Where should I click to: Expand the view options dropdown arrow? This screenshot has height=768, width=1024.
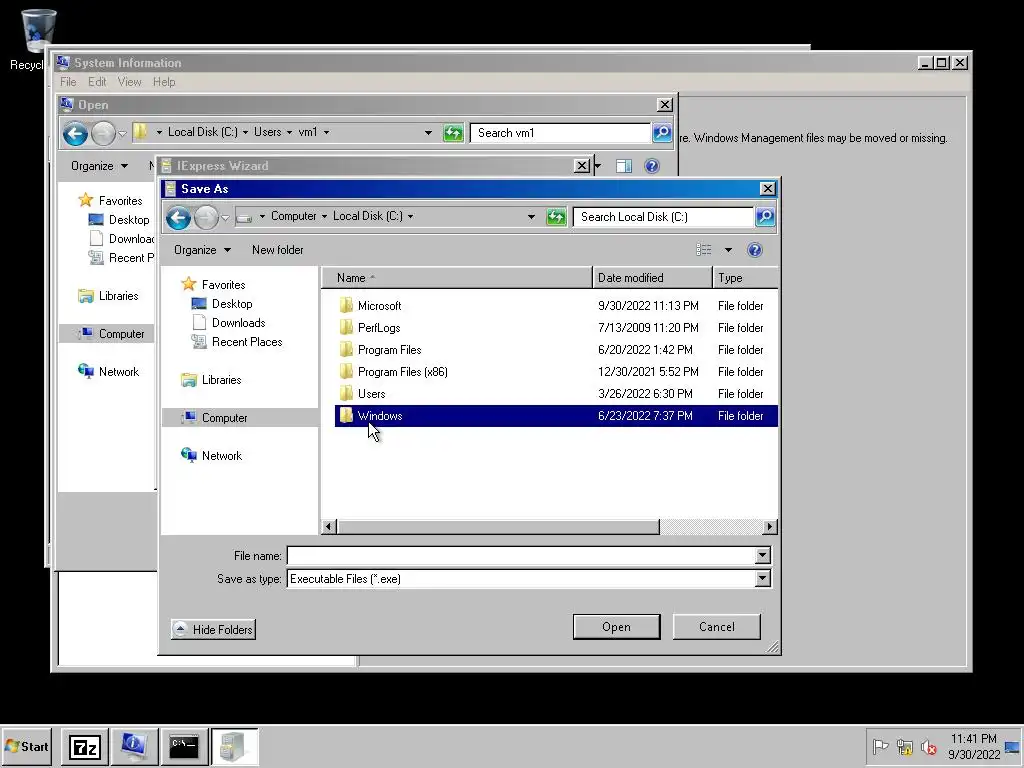click(x=728, y=250)
